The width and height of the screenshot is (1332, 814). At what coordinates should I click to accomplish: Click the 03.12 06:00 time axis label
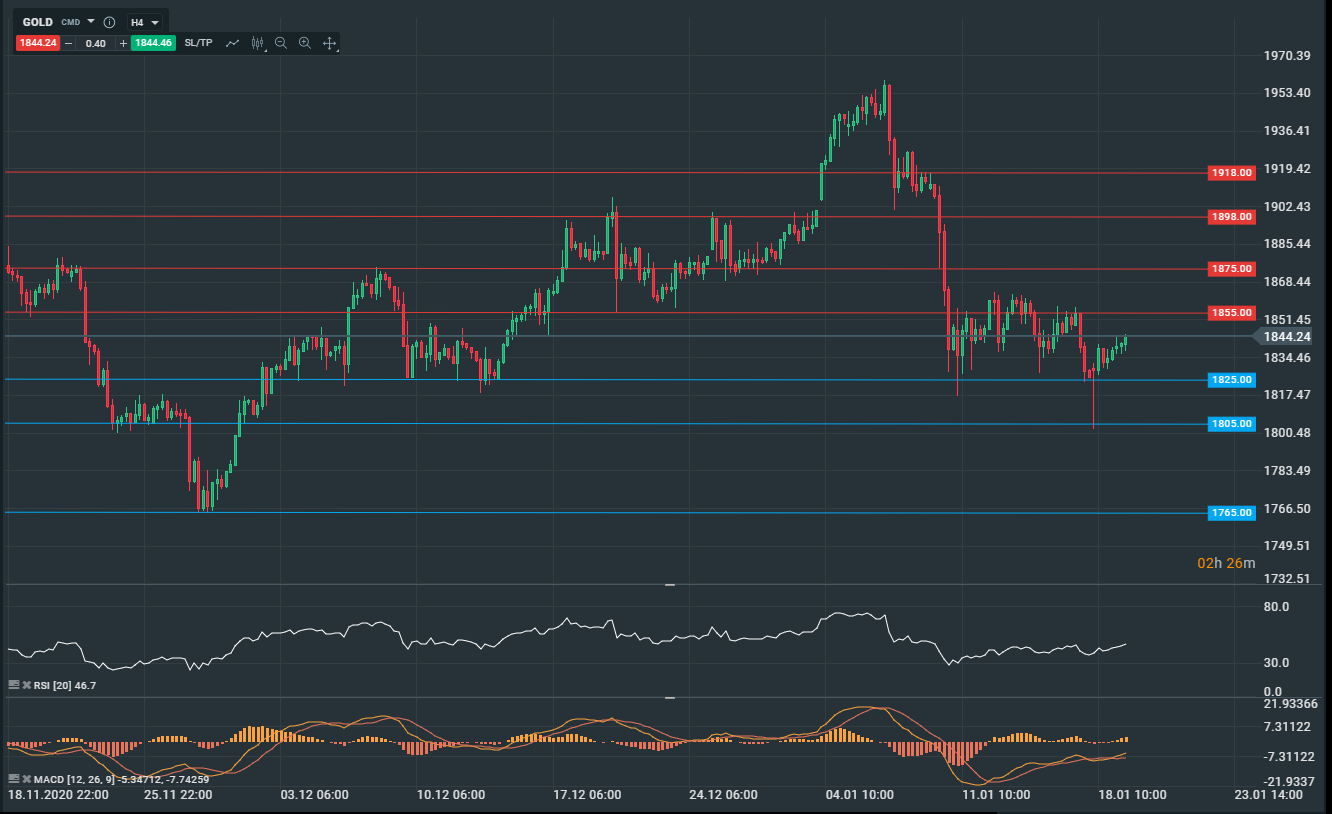click(315, 795)
